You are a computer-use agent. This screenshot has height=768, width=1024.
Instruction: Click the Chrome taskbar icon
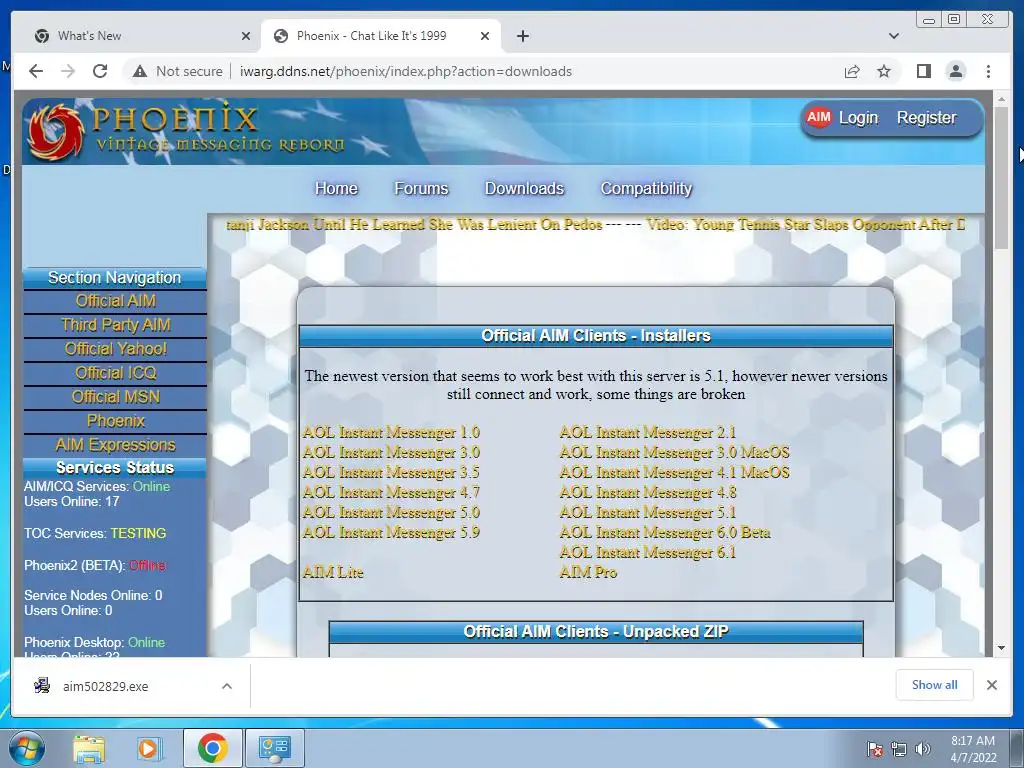(x=212, y=748)
